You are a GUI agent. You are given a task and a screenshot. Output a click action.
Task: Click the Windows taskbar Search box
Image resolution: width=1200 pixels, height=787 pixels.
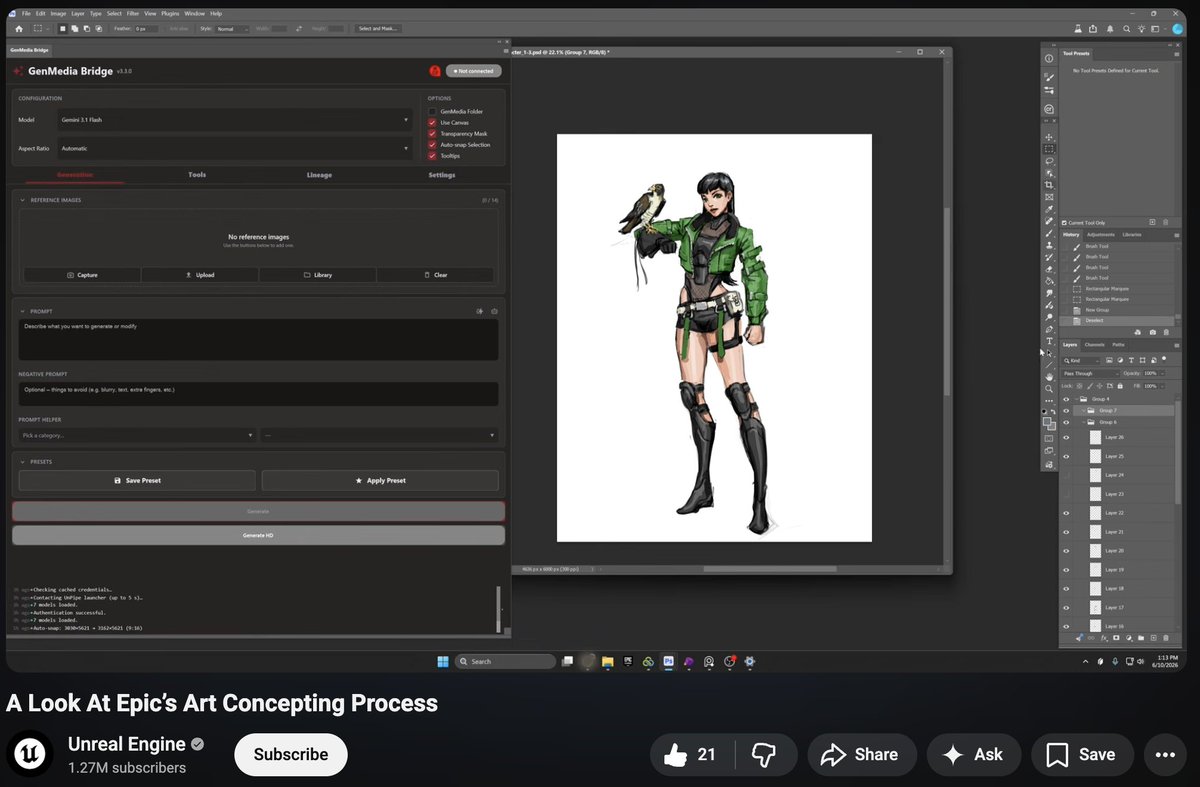click(x=505, y=662)
